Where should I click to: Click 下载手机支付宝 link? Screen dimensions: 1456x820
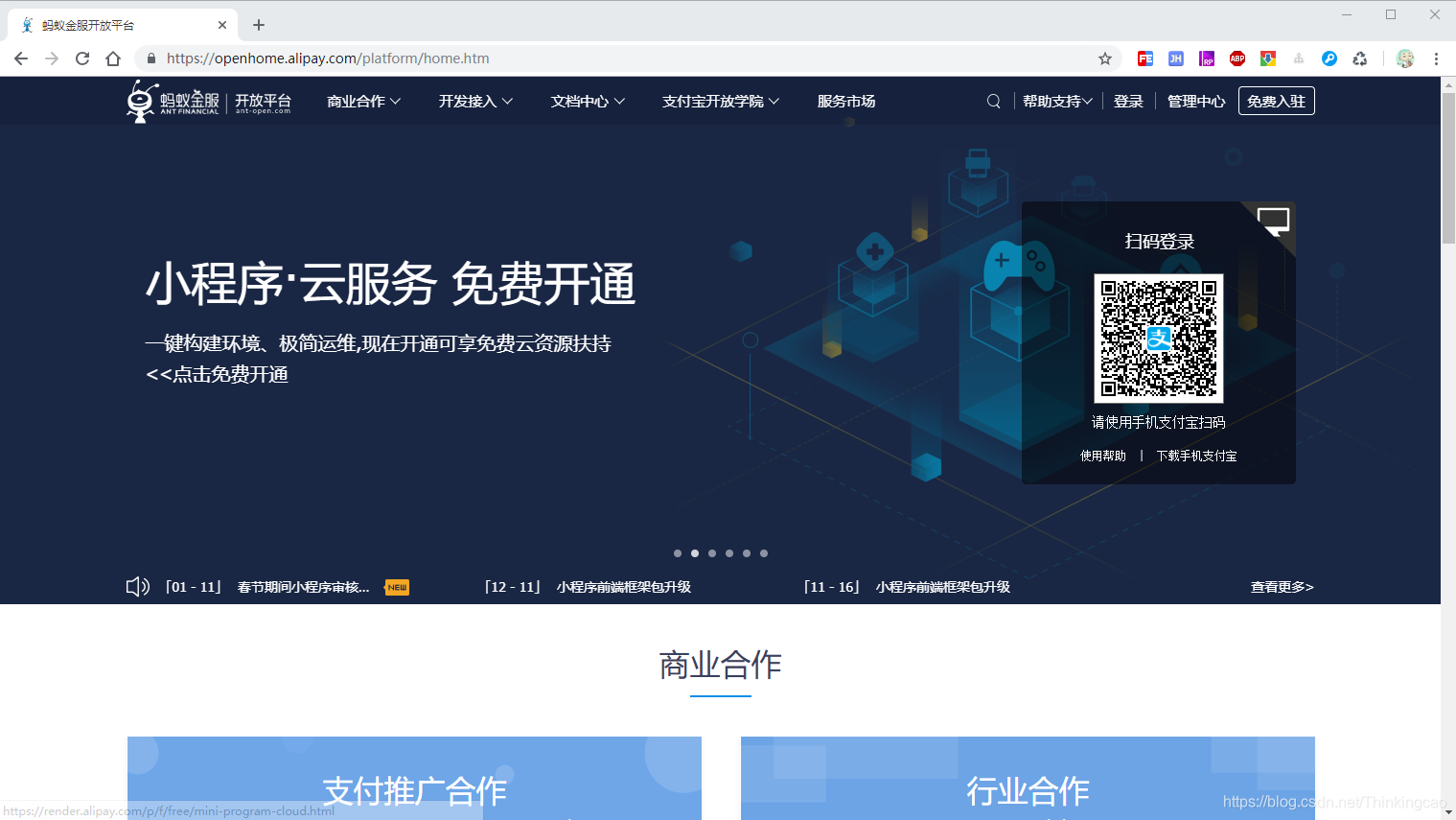click(1196, 456)
